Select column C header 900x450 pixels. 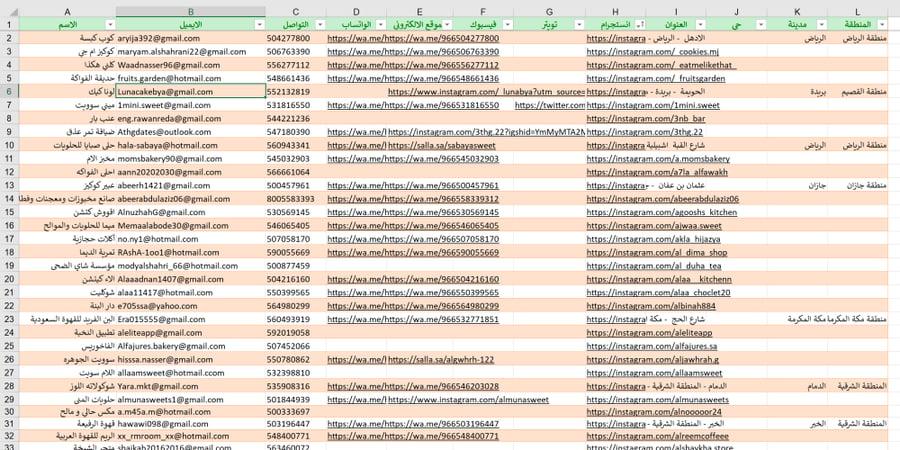[x=296, y=11]
